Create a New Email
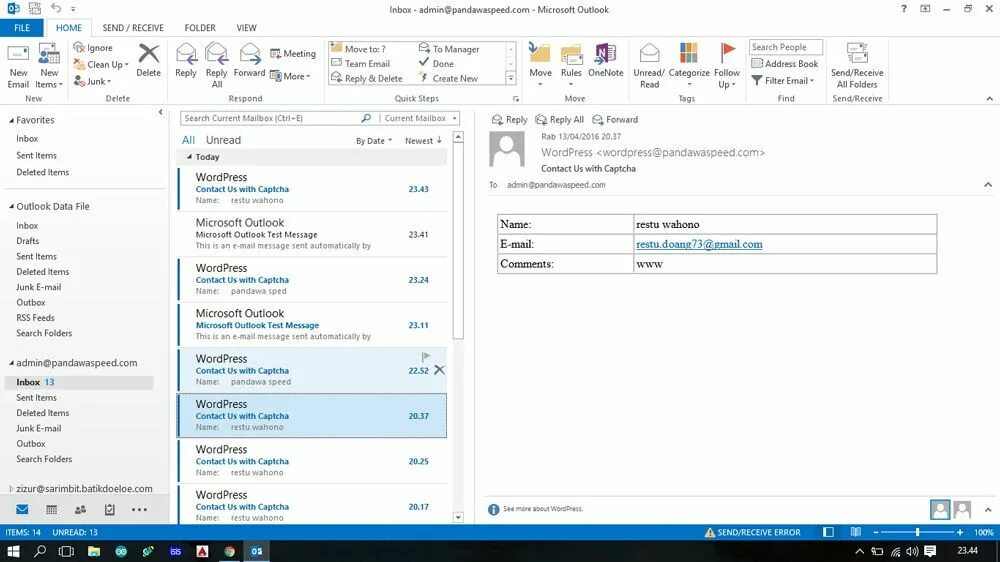The width and height of the screenshot is (1000, 562). coord(18,66)
